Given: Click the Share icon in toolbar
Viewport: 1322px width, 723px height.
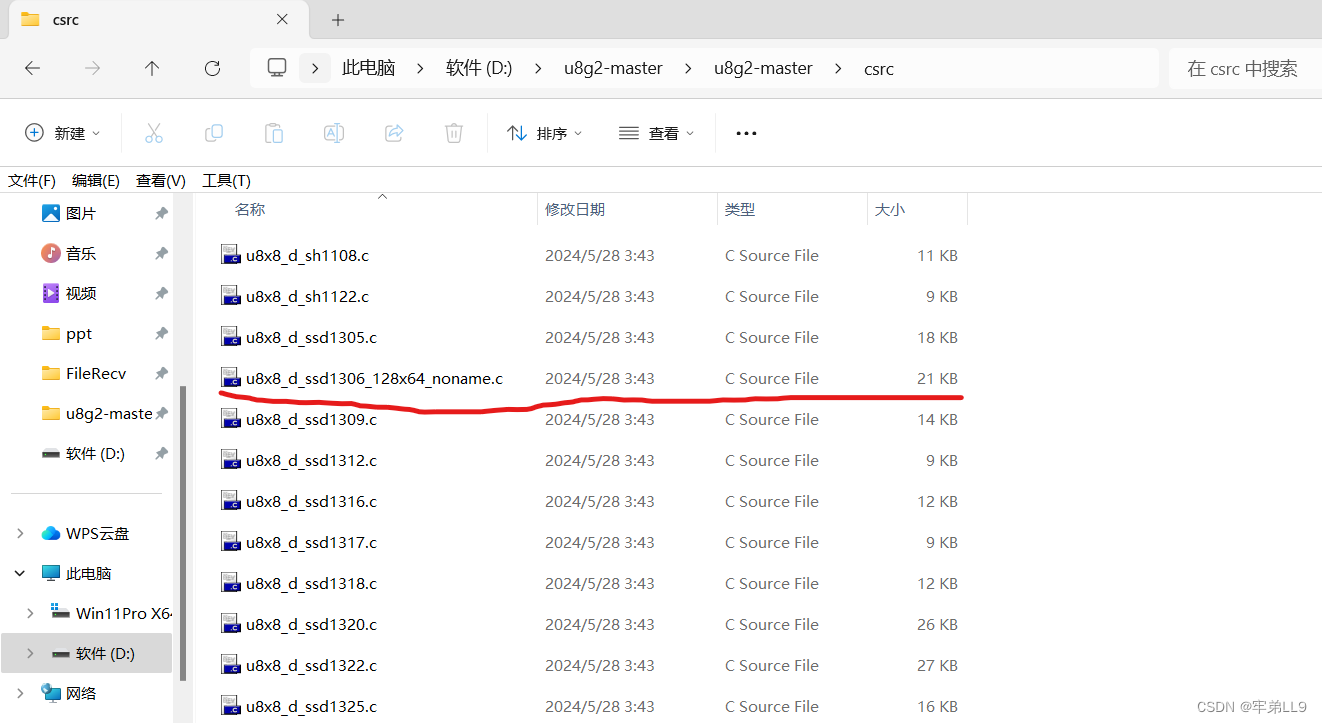Looking at the screenshot, I should click(394, 133).
